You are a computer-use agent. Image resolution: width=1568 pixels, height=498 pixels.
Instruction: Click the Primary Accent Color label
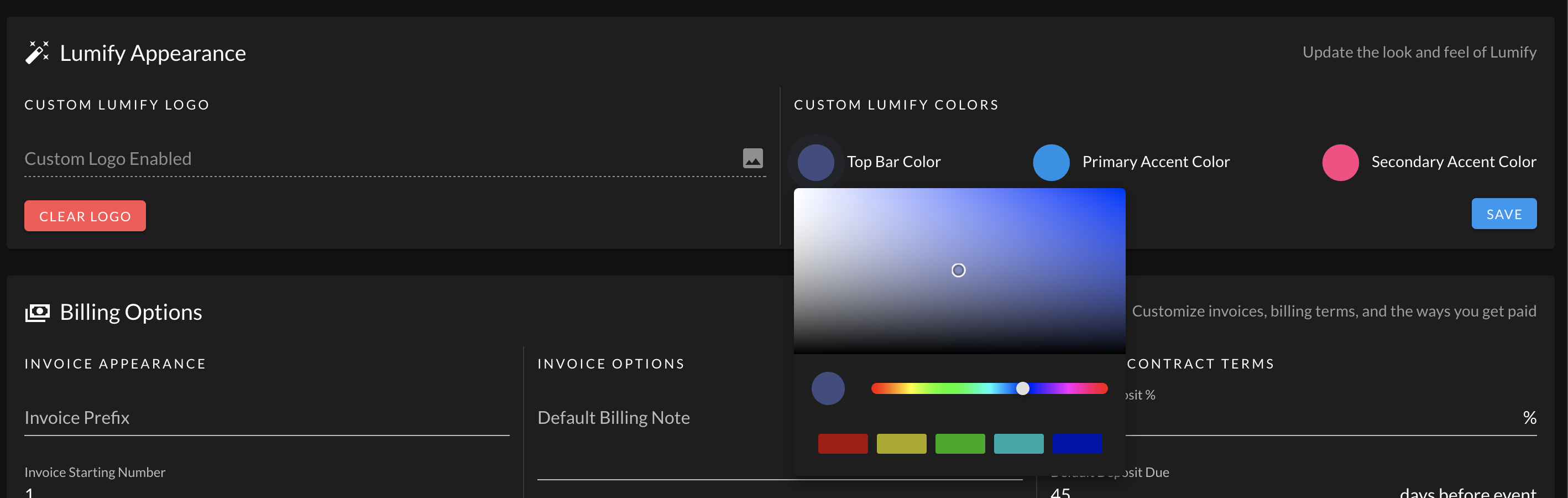(1156, 162)
